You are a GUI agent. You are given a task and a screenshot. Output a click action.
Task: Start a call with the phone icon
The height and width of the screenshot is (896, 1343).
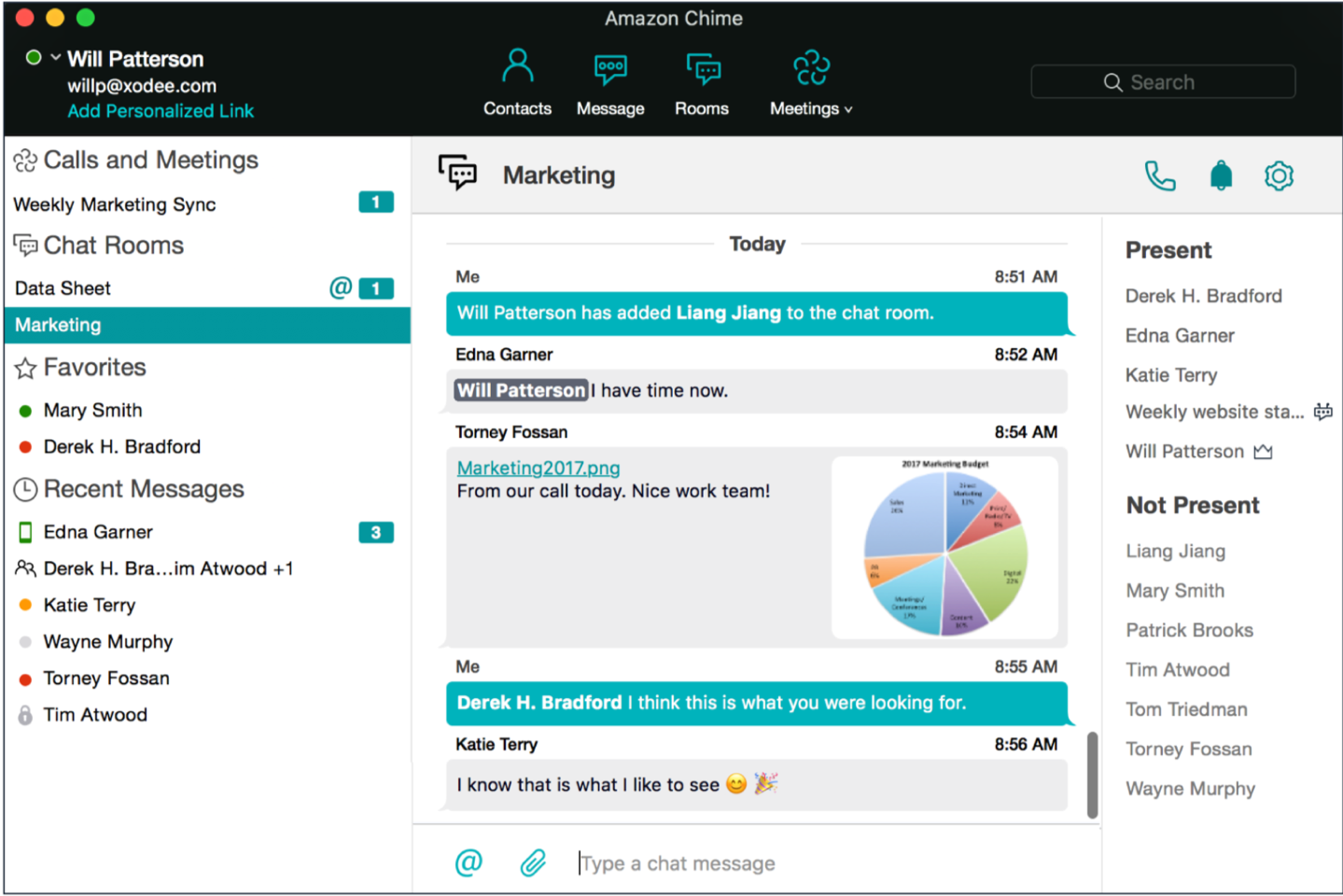1159,175
